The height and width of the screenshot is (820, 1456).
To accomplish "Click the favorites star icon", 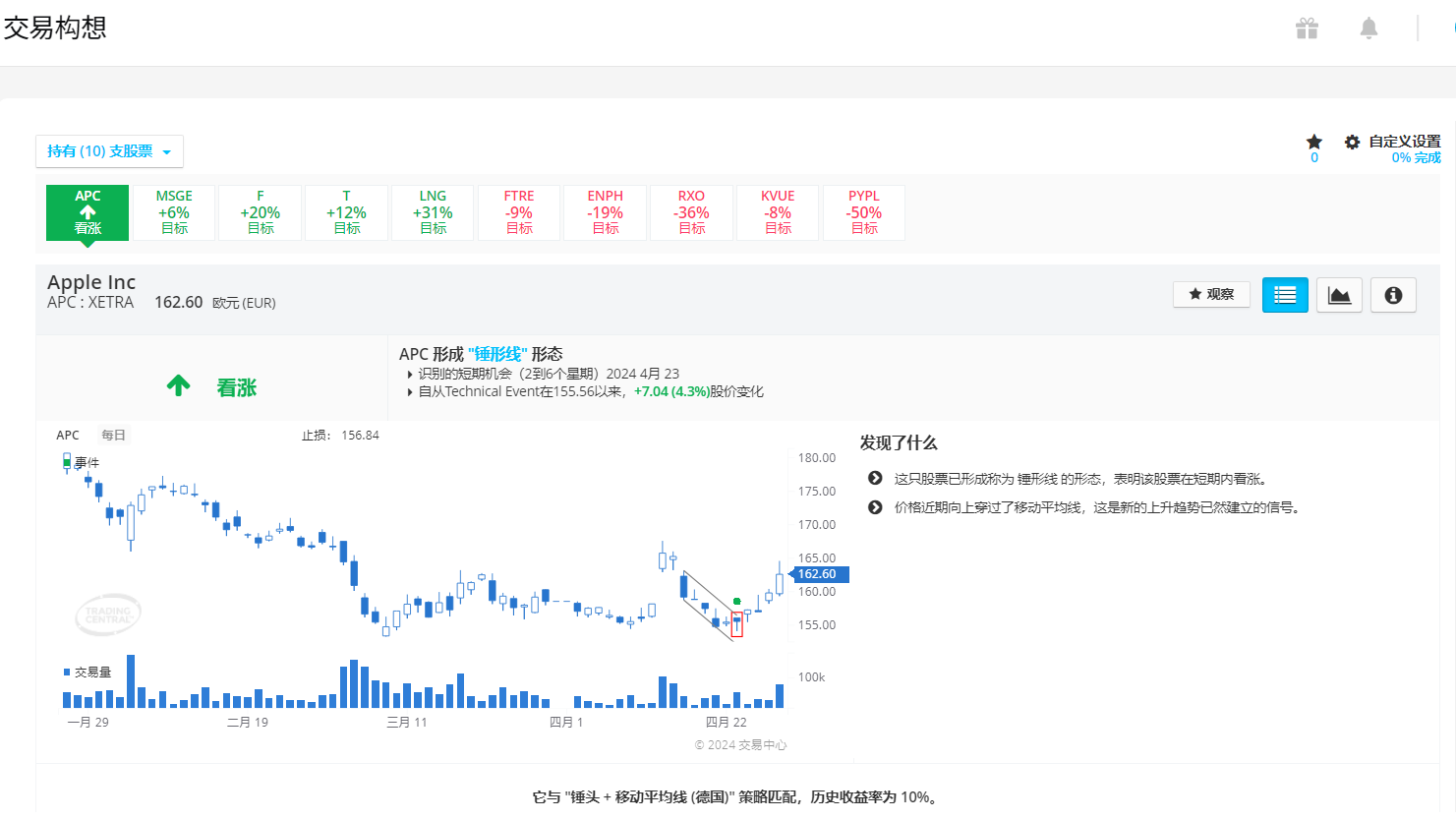I will 1314,142.
